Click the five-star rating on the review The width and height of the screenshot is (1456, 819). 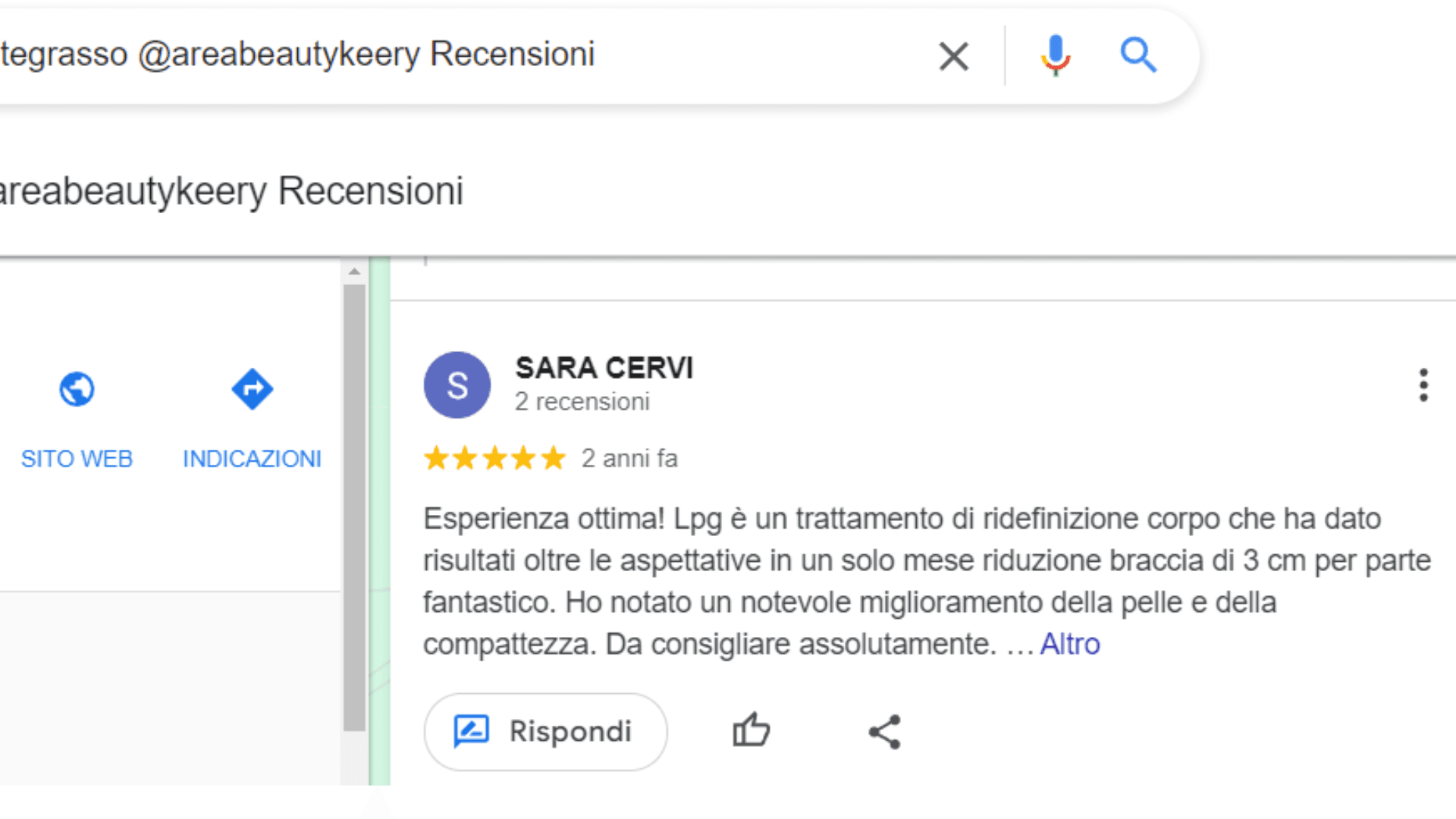tap(494, 458)
